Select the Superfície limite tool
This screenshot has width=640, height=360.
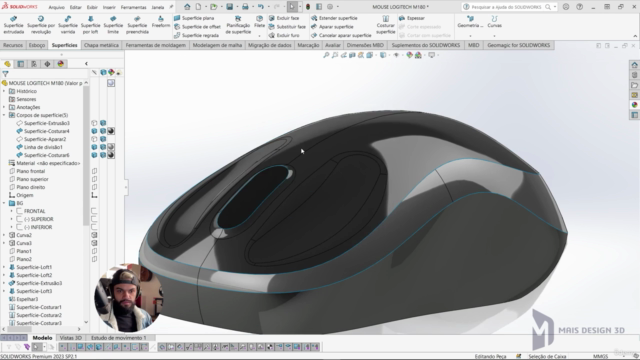click(113, 25)
